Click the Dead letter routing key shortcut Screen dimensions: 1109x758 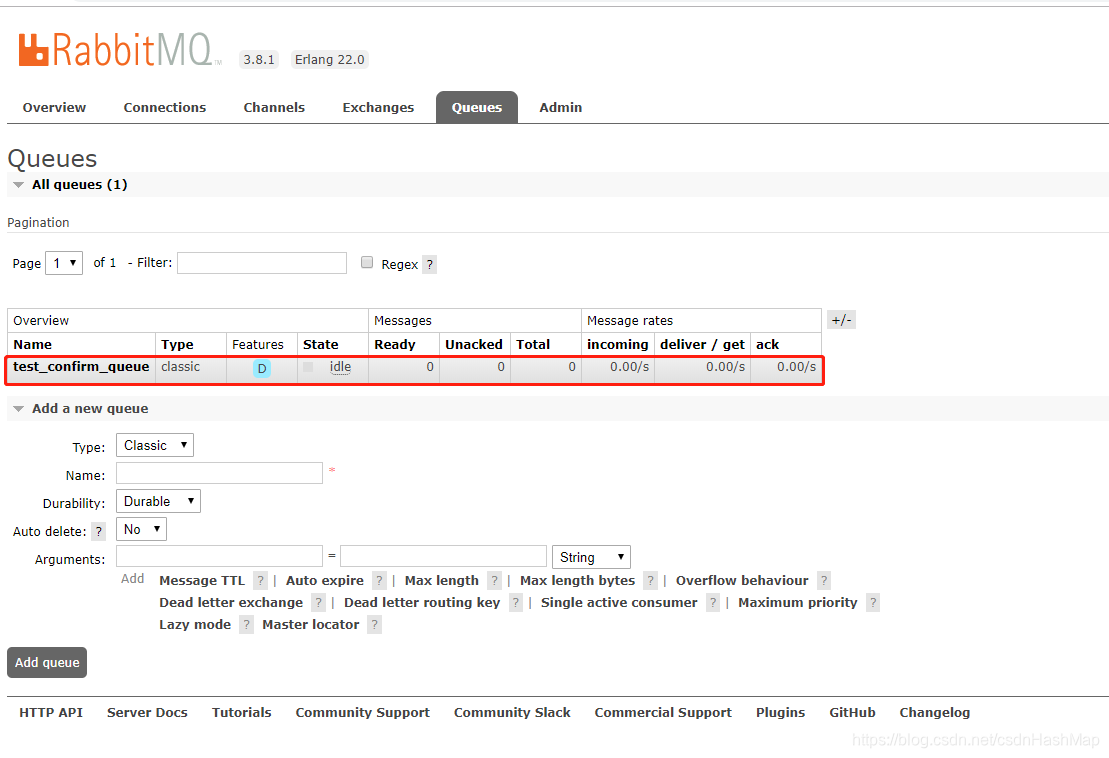(422, 602)
